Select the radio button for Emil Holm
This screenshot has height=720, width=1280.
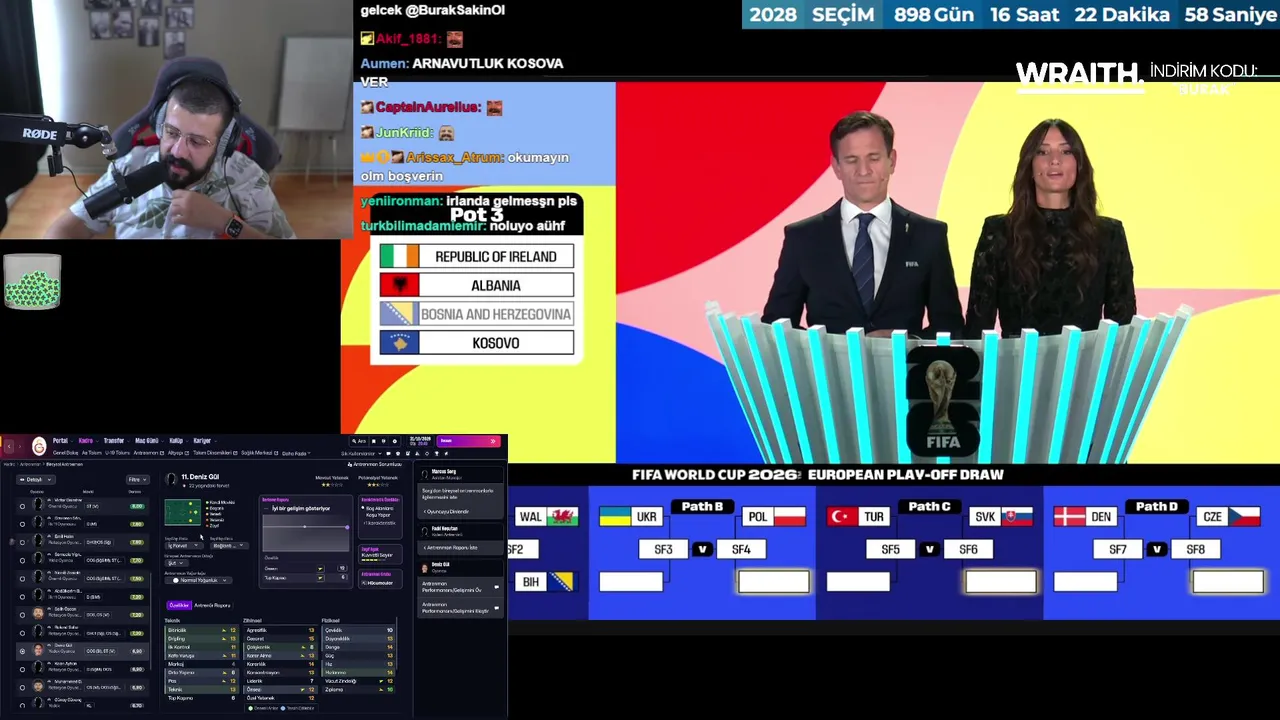22,542
